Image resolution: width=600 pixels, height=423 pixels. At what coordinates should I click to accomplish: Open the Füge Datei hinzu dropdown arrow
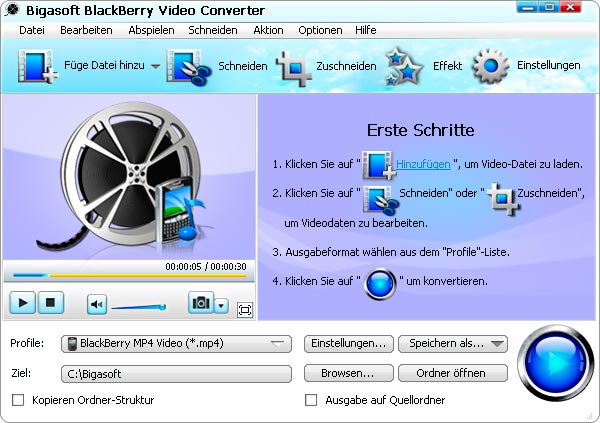(155, 66)
